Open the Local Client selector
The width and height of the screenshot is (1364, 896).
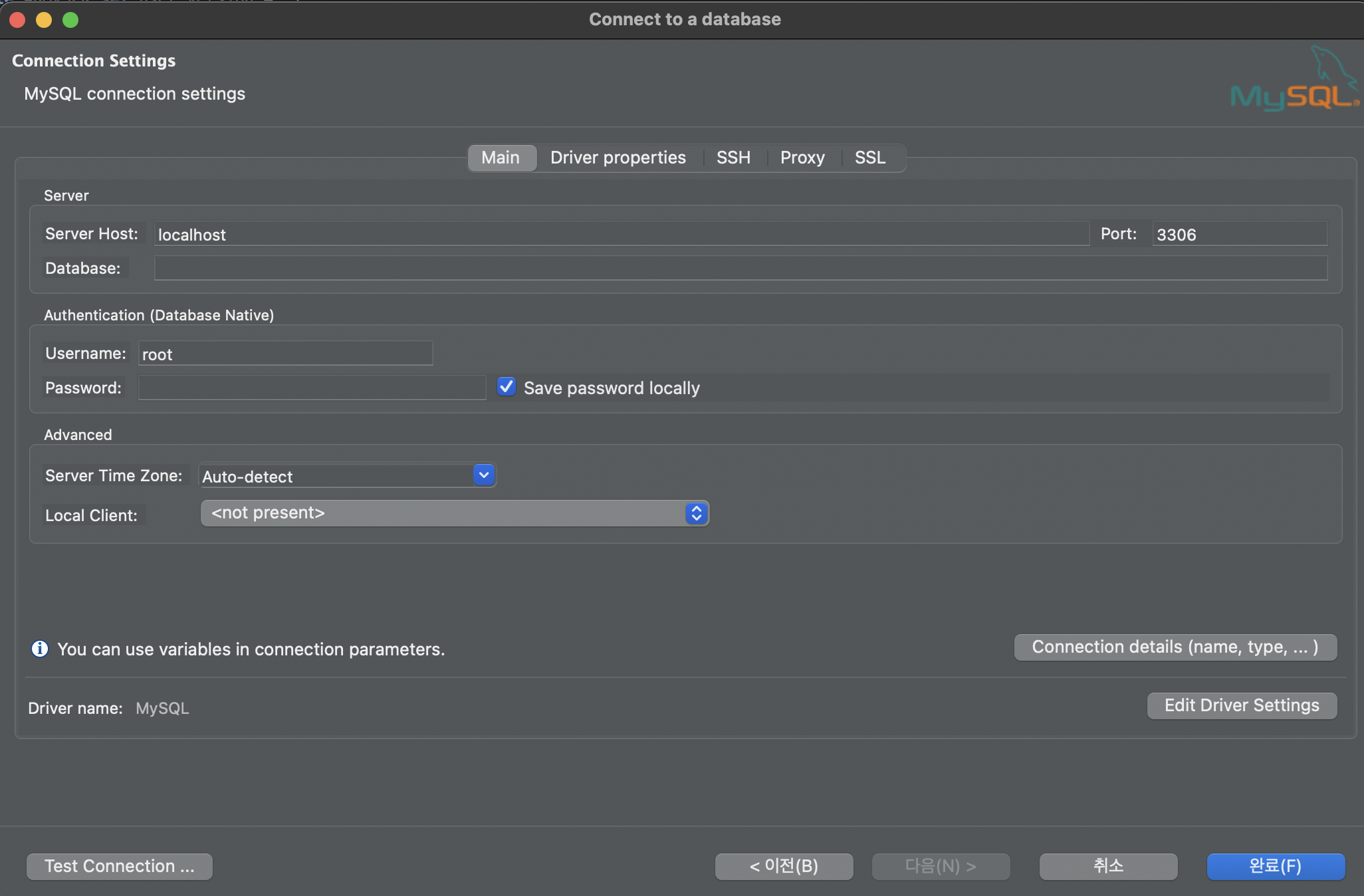tap(455, 513)
